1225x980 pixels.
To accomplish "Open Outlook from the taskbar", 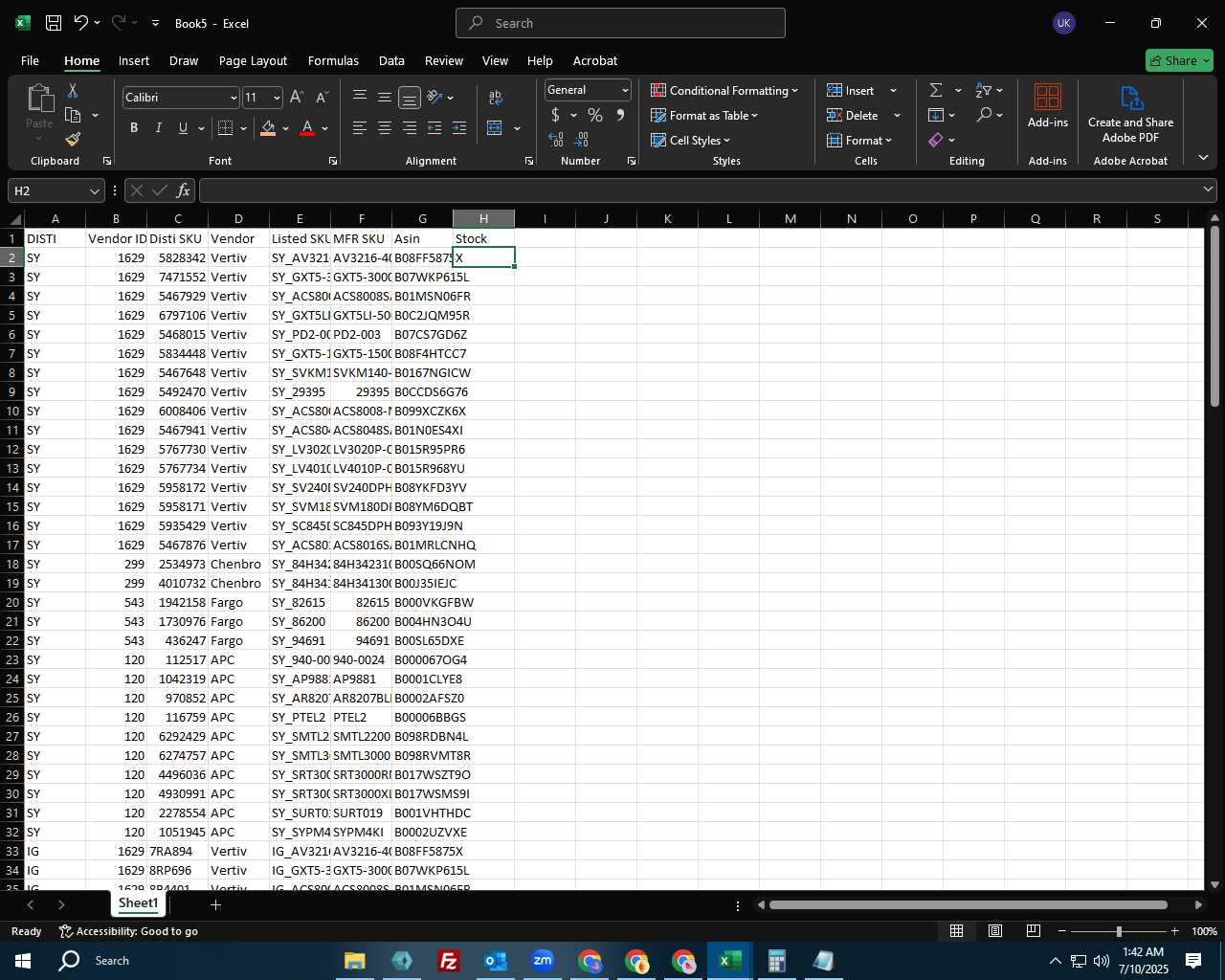I will (496, 961).
